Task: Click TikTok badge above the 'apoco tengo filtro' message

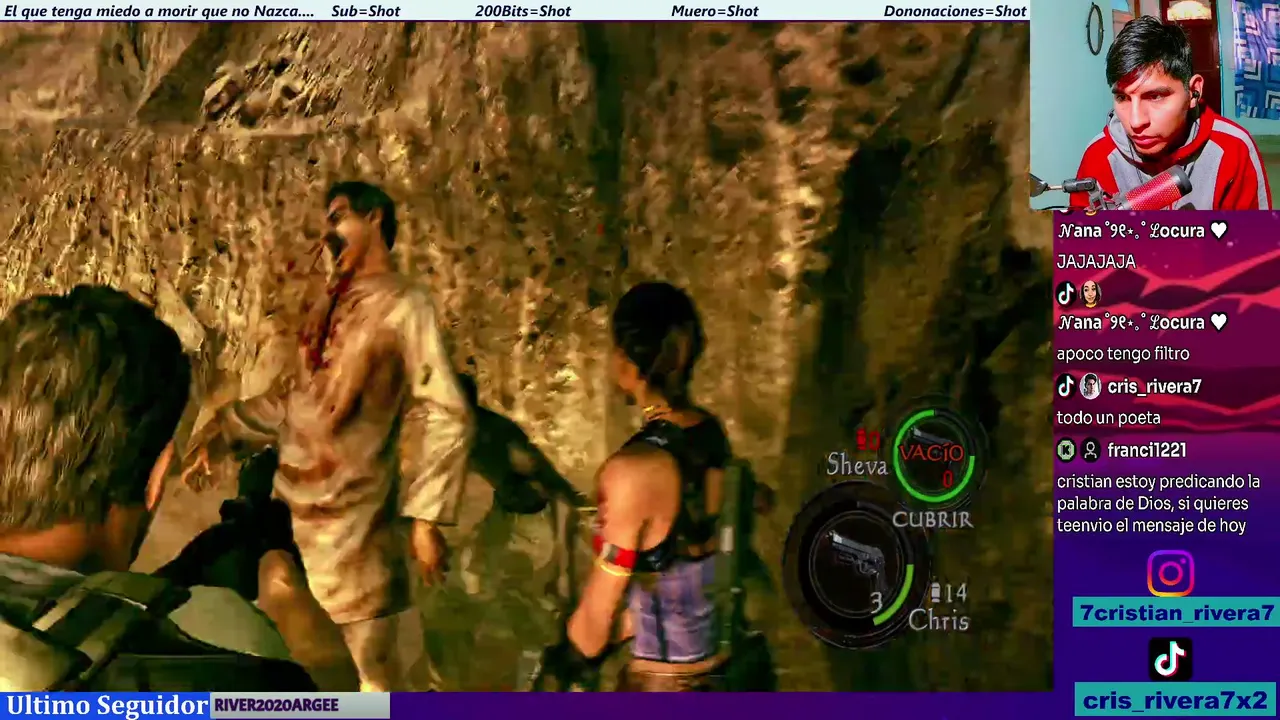Action: [x=1066, y=294]
